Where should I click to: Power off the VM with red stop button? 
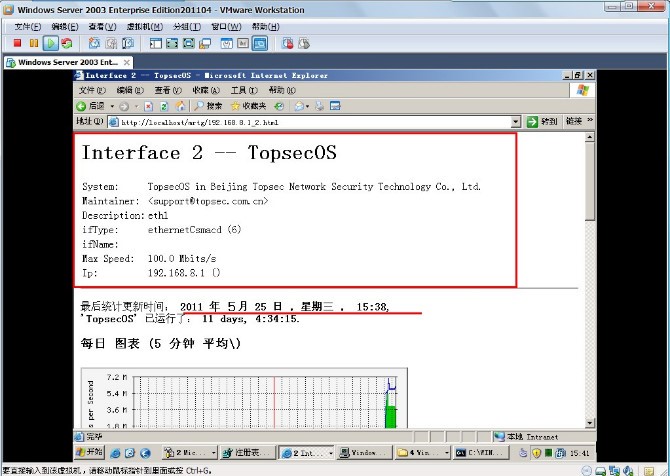[18, 44]
